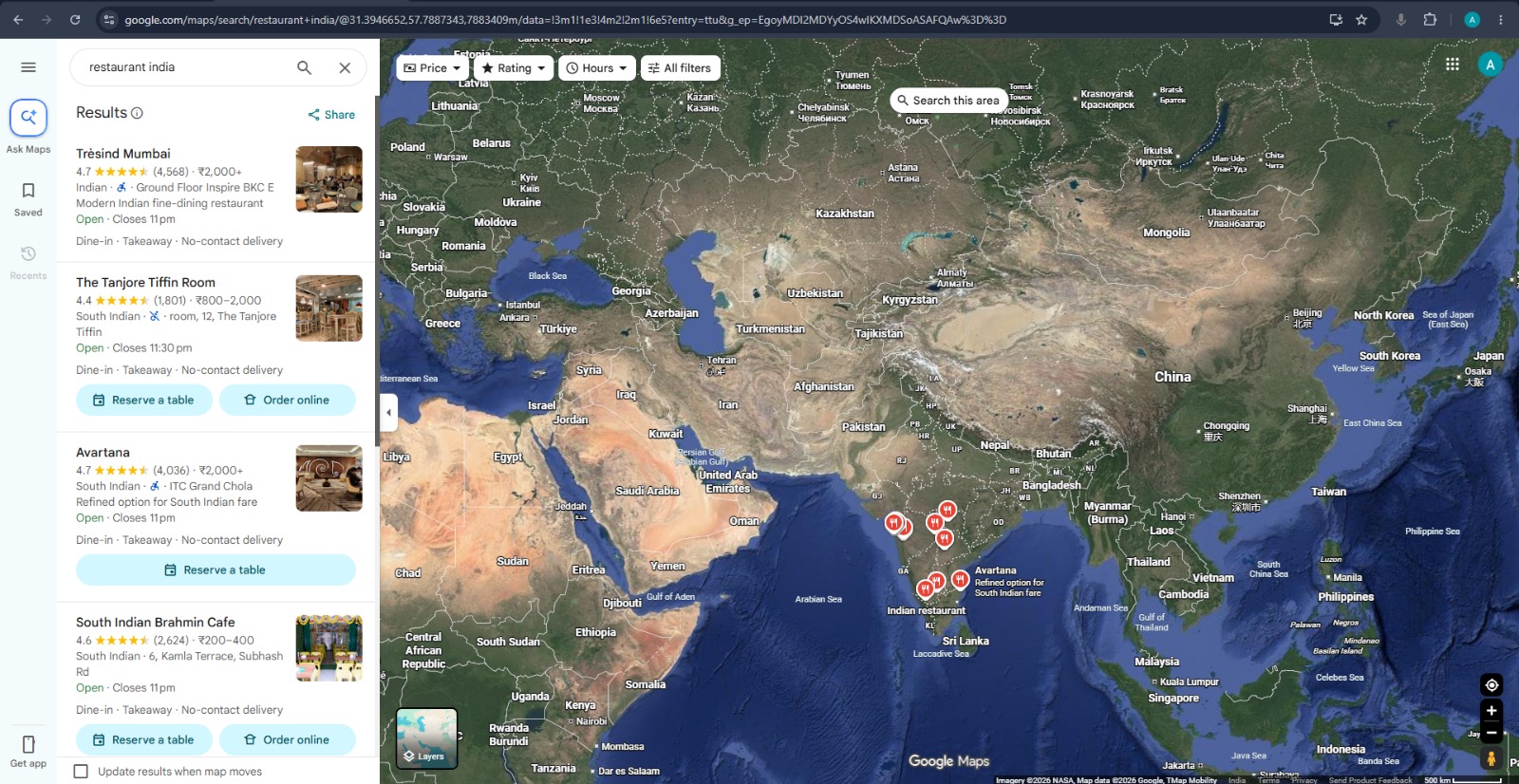Open the Price filter dropdown
The height and width of the screenshot is (784, 1519).
click(431, 68)
